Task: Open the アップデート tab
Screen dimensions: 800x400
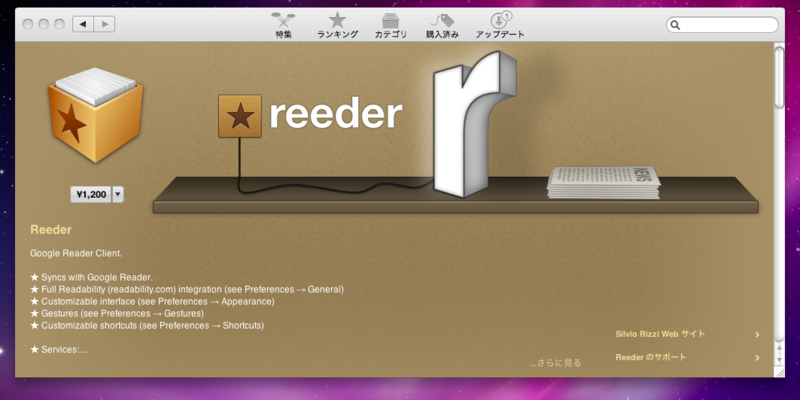Action: tap(500, 26)
